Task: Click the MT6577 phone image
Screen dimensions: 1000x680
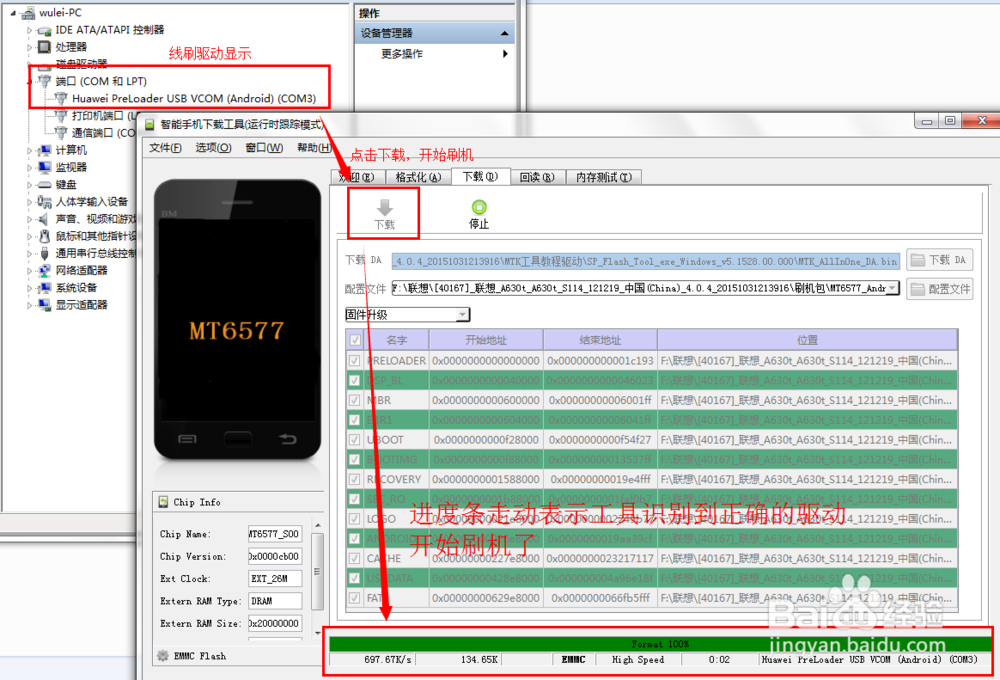Action: pyautogui.click(x=237, y=319)
